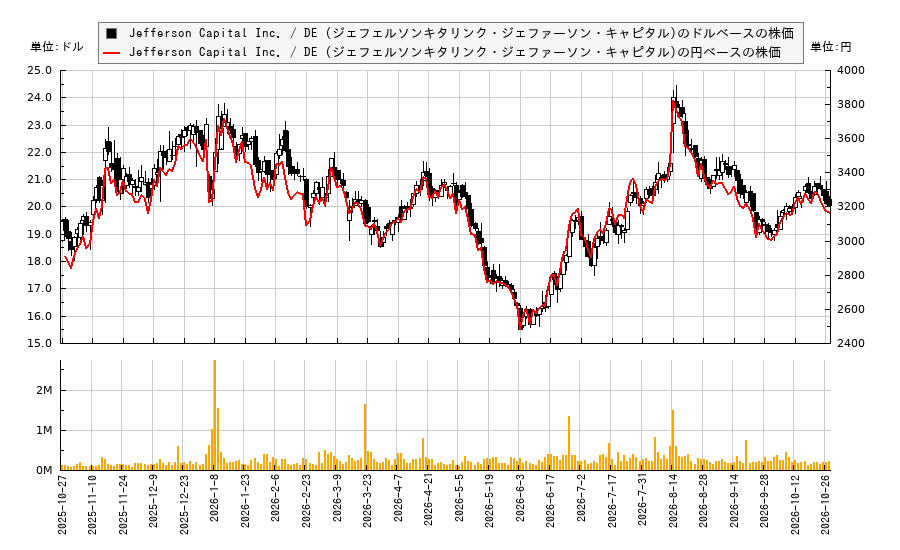Click the 2026-9-28 date label
The height and width of the screenshot is (550, 900).
tap(764, 502)
